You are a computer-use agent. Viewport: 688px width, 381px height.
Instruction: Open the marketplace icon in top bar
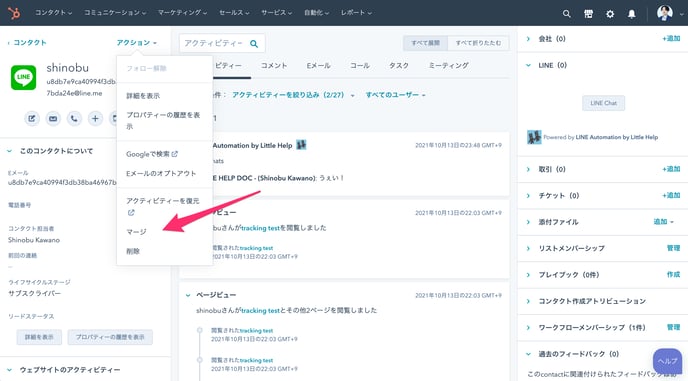coord(588,14)
